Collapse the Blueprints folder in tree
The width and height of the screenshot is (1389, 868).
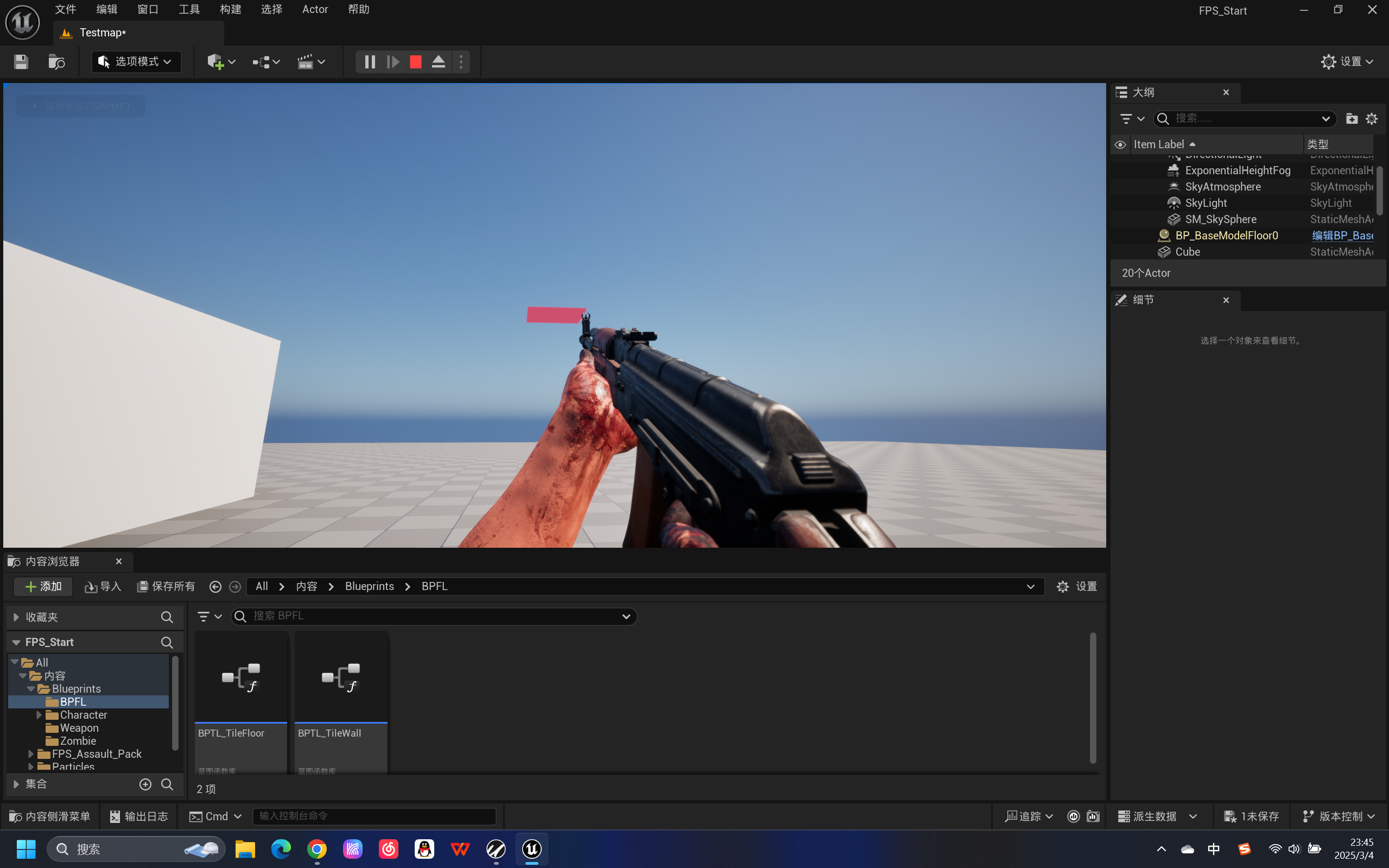pyautogui.click(x=31, y=689)
